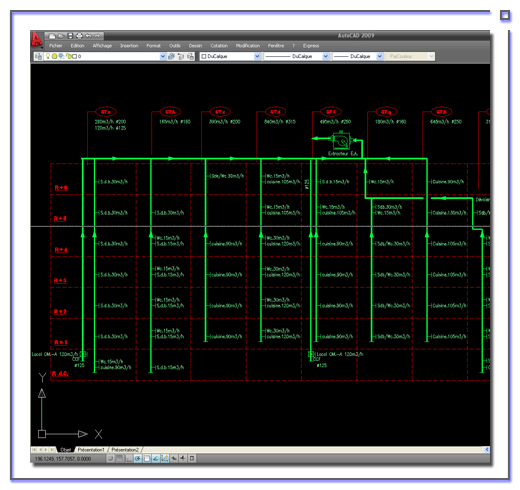520x490 pixels.
Task: Toggle Polar tracking button in status bar
Action: point(138,459)
